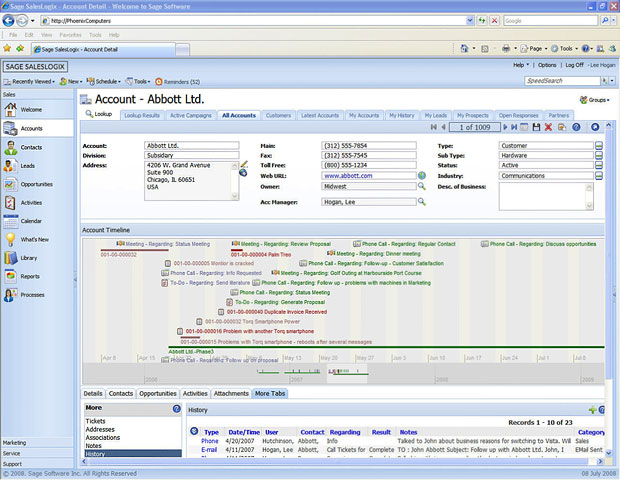
Task: Go to the next account record
Action: tap(505, 127)
